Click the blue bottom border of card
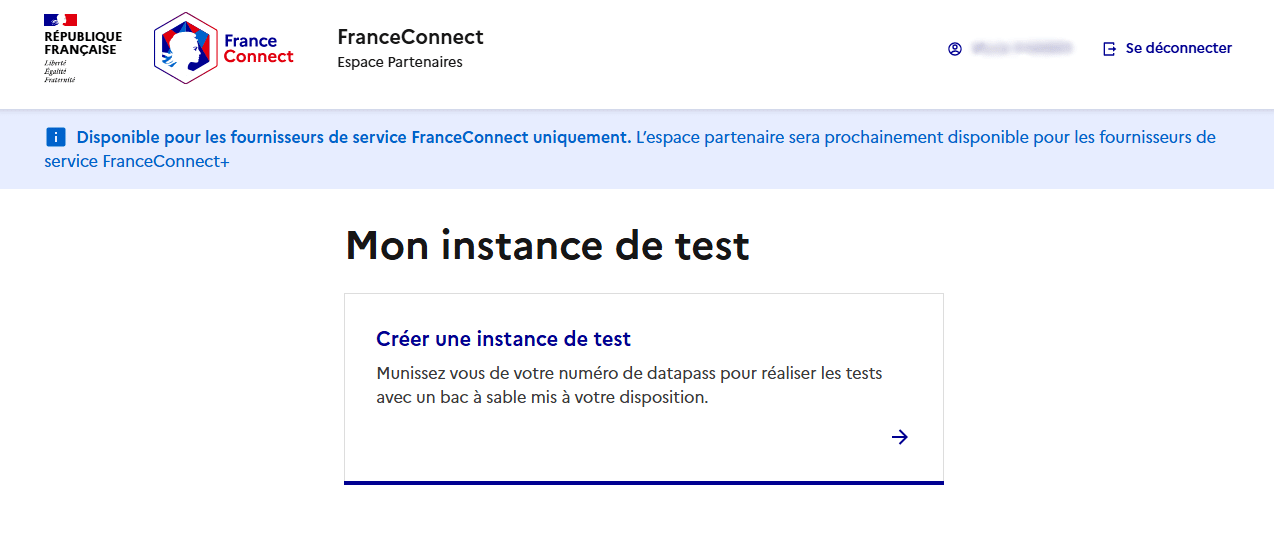The height and width of the screenshot is (539, 1274). (x=644, y=483)
